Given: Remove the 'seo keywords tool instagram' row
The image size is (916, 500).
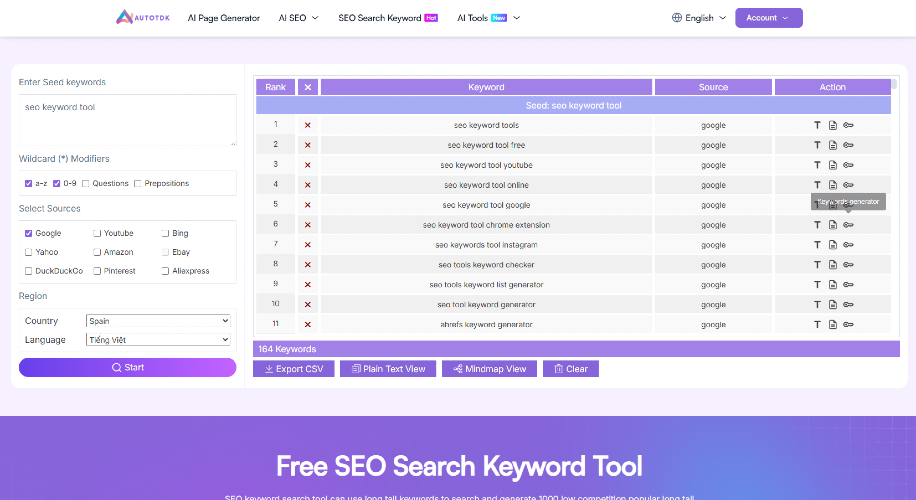Looking at the screenshot, I should tap(307, 245).
